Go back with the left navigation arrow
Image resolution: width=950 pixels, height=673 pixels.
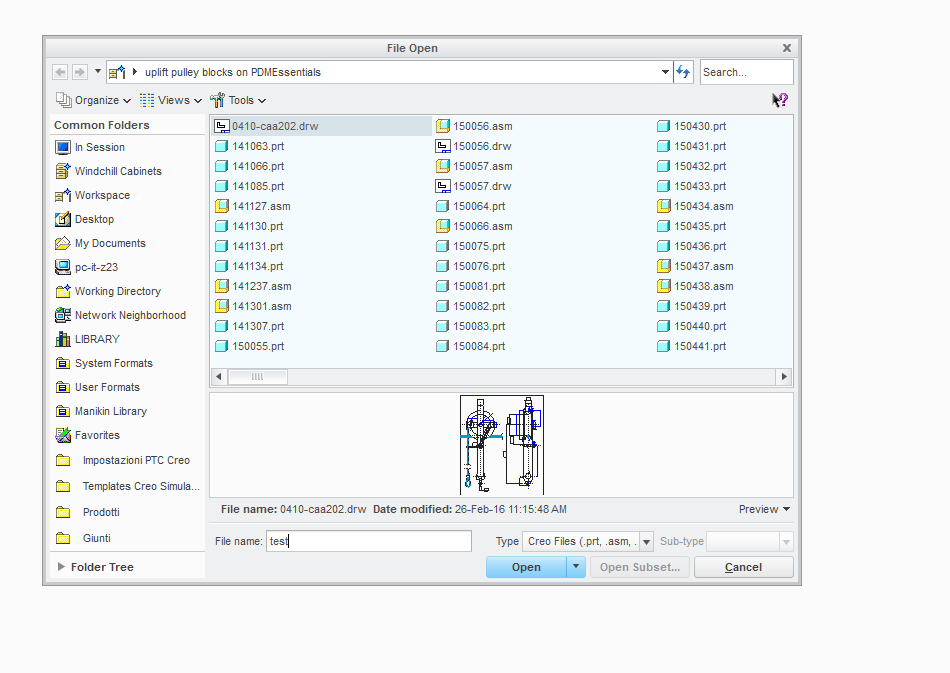(x=60, y=72)
